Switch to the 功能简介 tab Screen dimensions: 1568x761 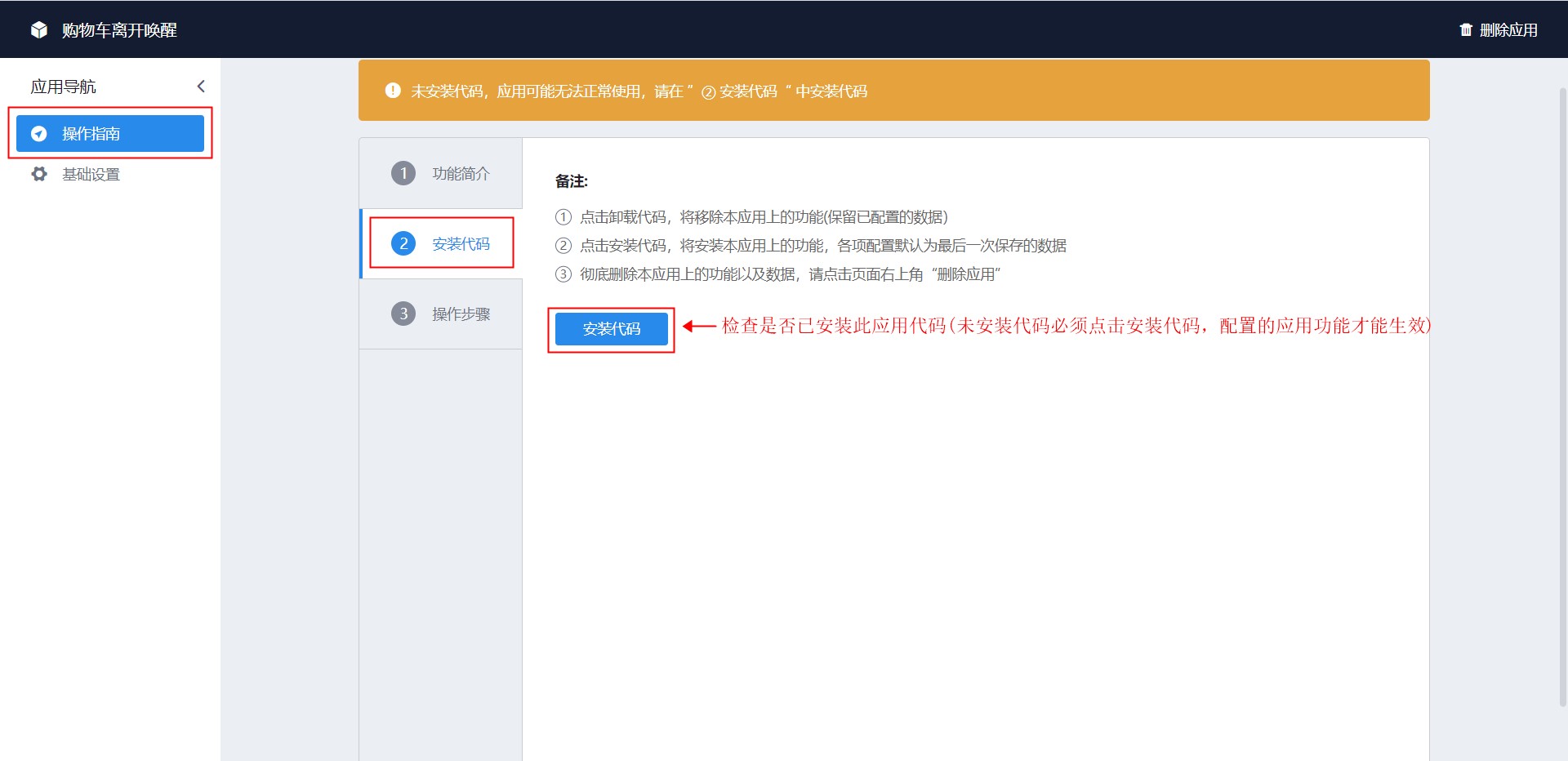441,173
